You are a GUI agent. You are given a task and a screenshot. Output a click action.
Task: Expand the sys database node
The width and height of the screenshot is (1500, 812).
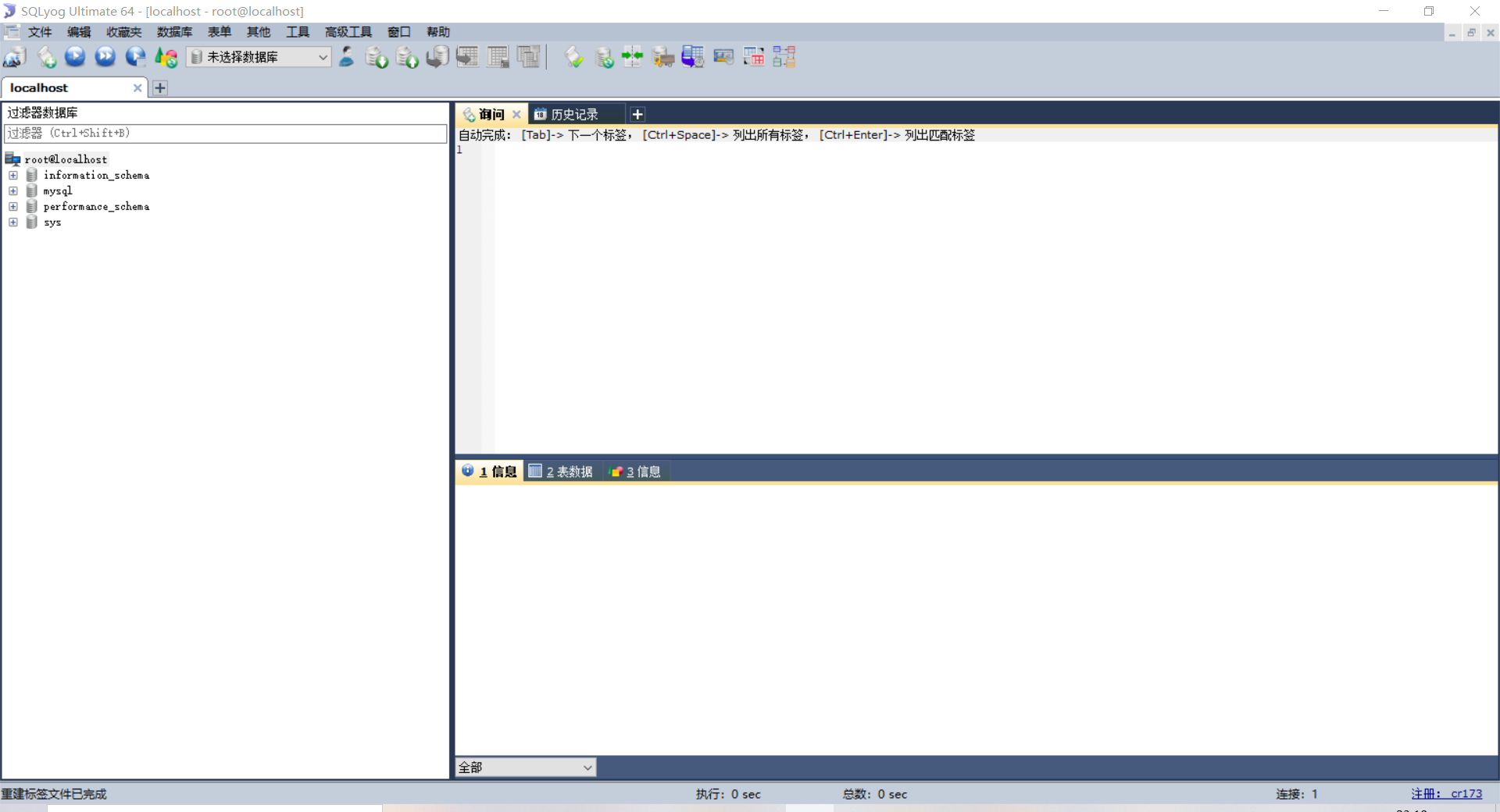click(13, 223)
